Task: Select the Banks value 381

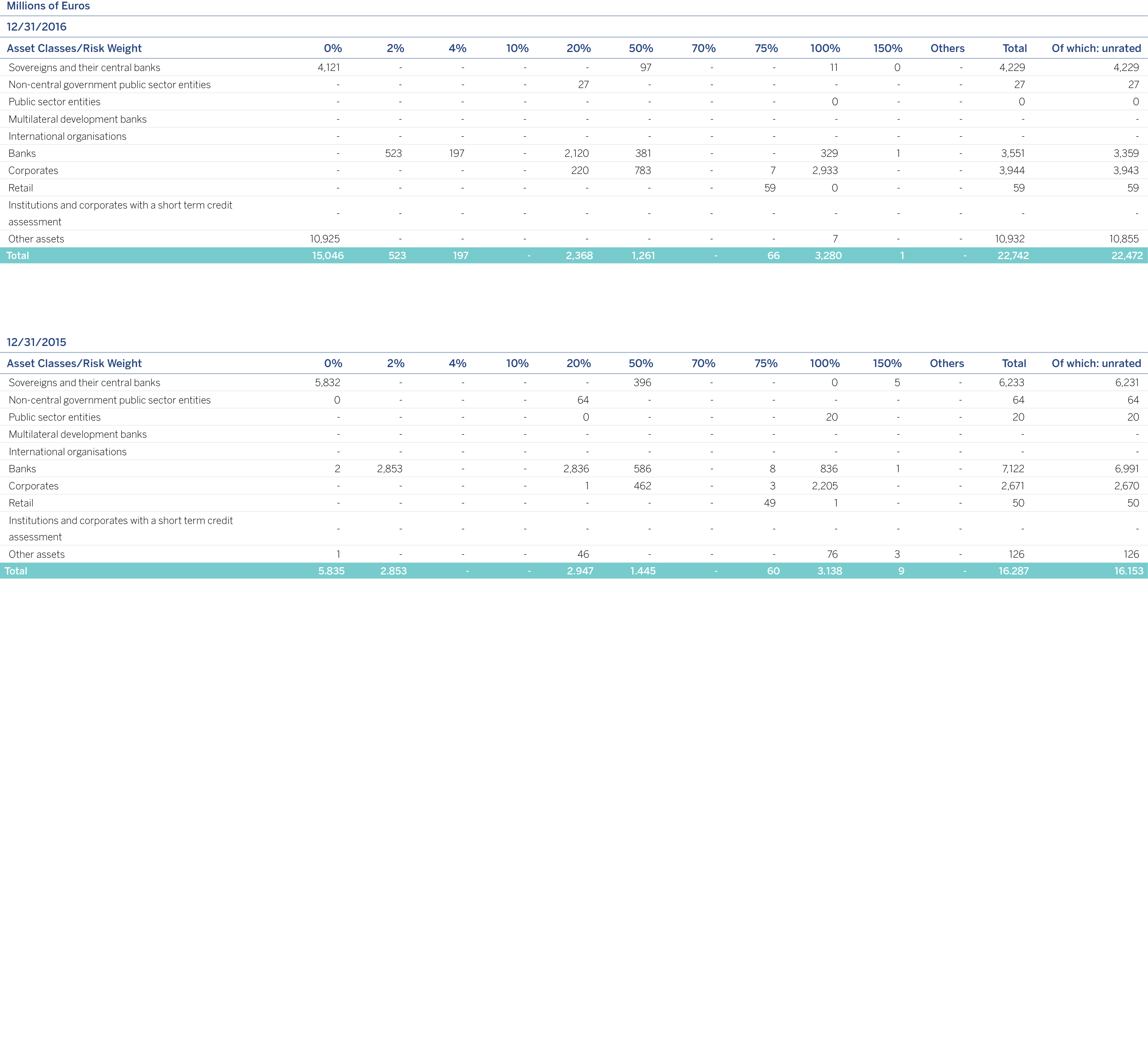Action: [x=643, y=154]
